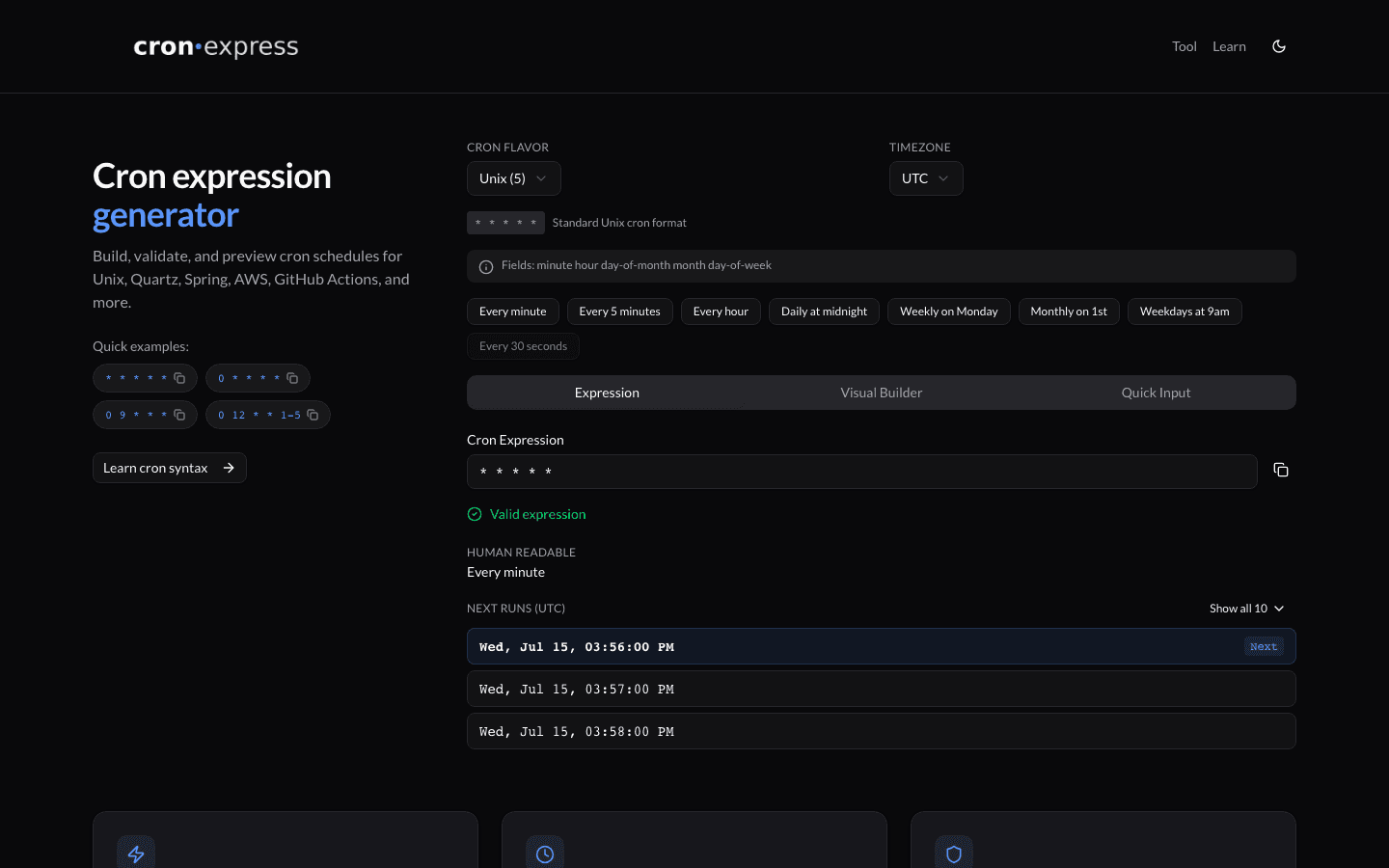Screen dimensions: 1389x868
Task: Click the shield feature card icon
Action: 954,854
